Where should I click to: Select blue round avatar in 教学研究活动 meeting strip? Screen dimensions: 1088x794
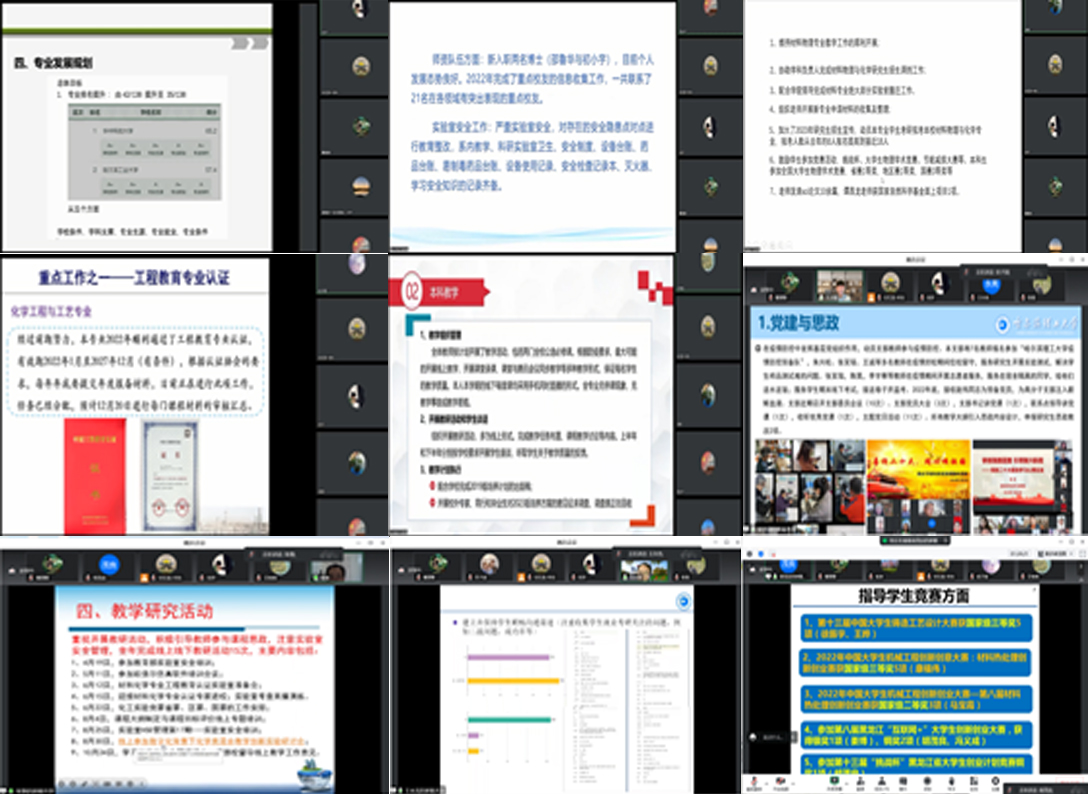coord(109,564)
